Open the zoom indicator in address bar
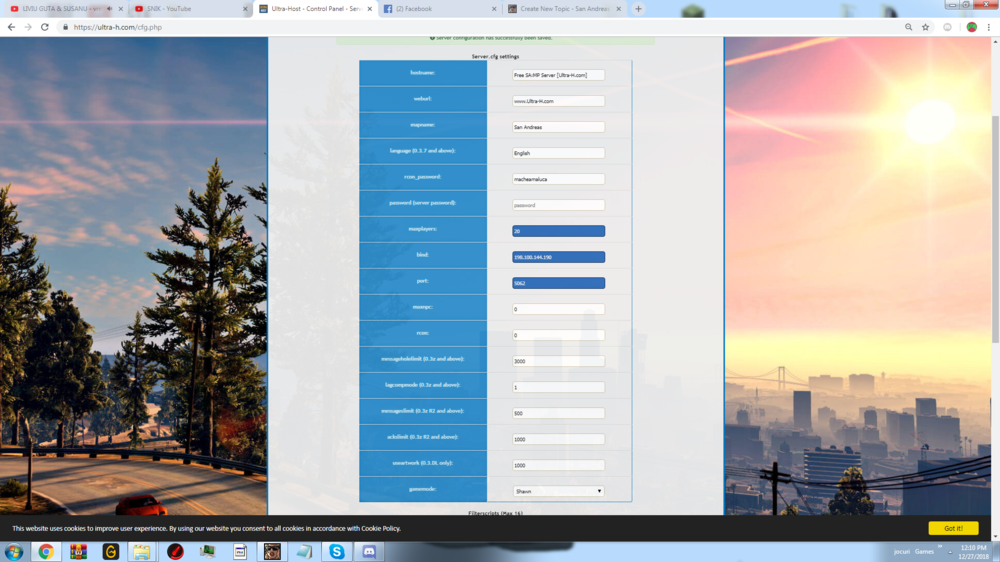This screenshot has height=562, width=1000. (908, 27)
